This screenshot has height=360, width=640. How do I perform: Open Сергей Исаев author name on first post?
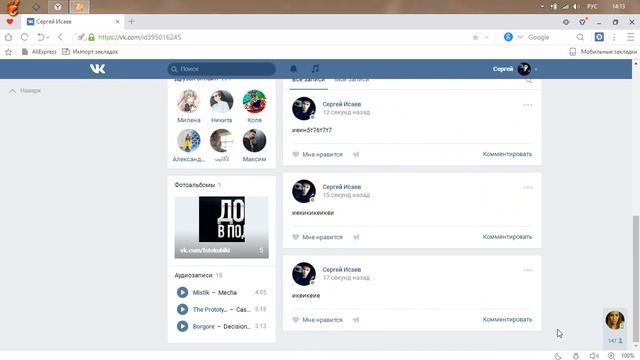coord(342,104)
